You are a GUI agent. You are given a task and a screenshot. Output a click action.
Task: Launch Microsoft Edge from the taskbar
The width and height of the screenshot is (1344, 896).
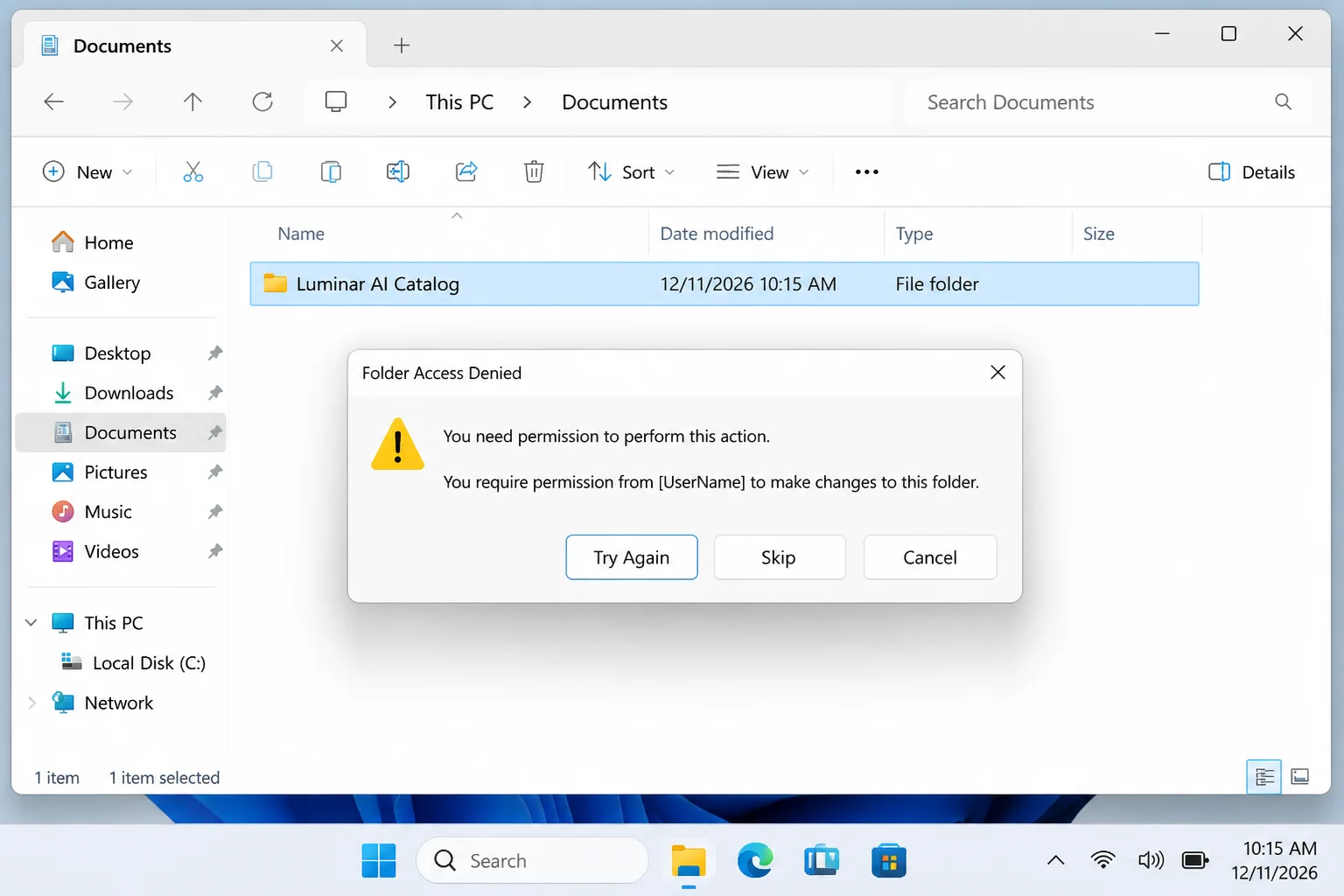click(x=755, y=861)
